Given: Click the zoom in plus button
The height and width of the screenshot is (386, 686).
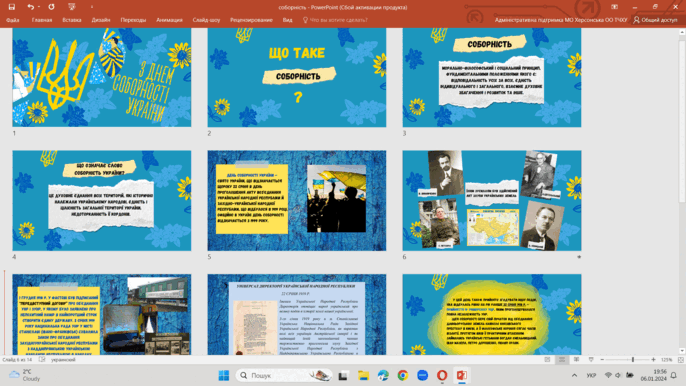Looking at the screenshot, I should [x=654, y=360].
